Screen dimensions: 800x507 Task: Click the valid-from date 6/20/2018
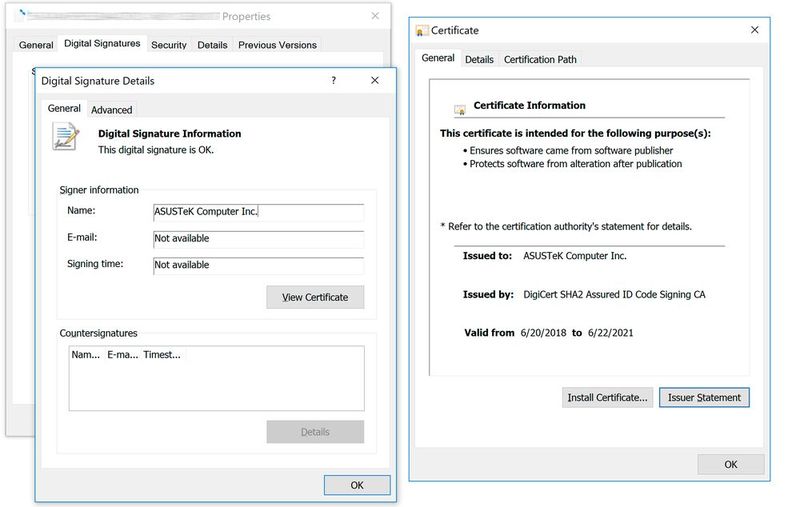click(543, 333)
